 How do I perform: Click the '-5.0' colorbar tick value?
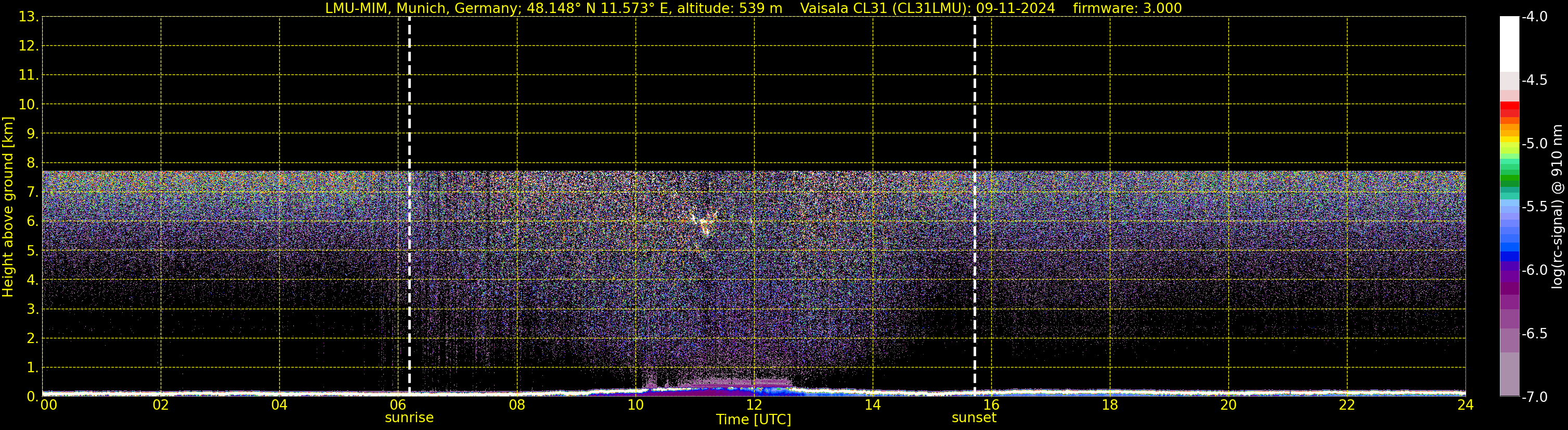click(1534, 143)
